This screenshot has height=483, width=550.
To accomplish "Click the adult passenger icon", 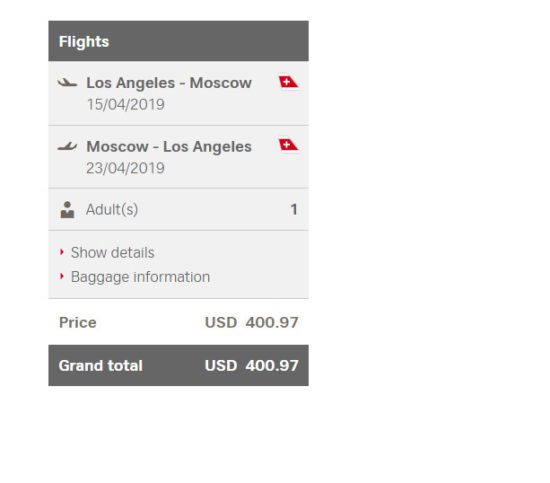I will click(67, 210).
